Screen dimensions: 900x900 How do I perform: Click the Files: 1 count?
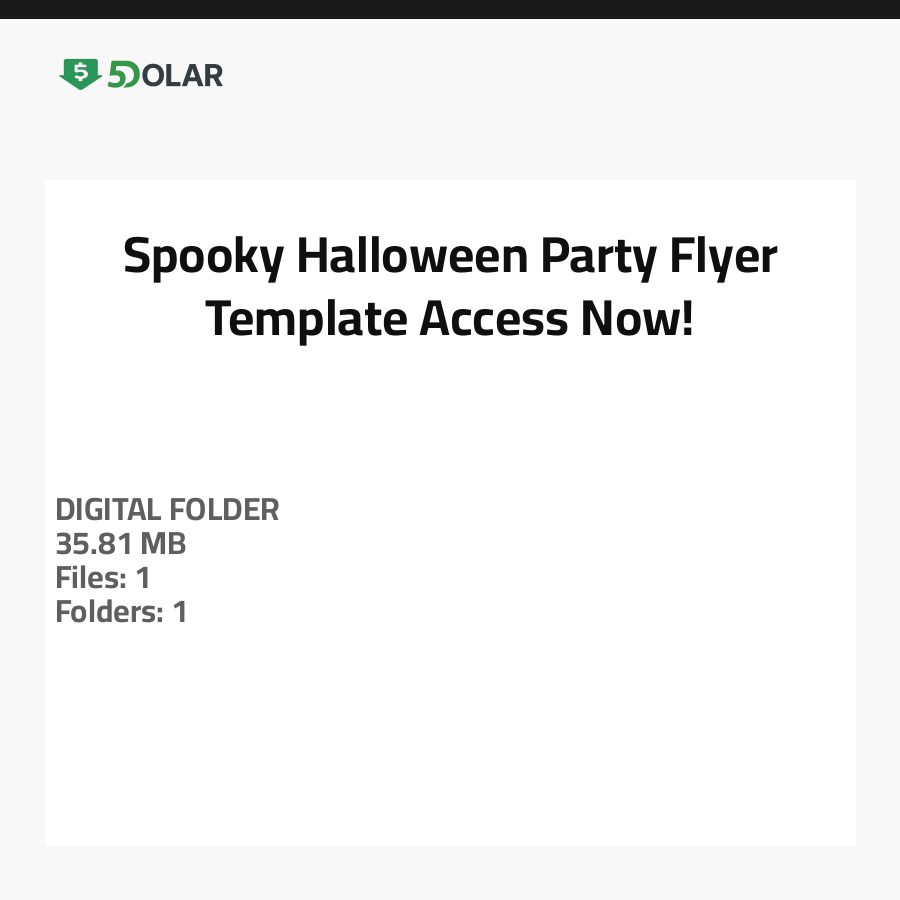coord(103,577)
